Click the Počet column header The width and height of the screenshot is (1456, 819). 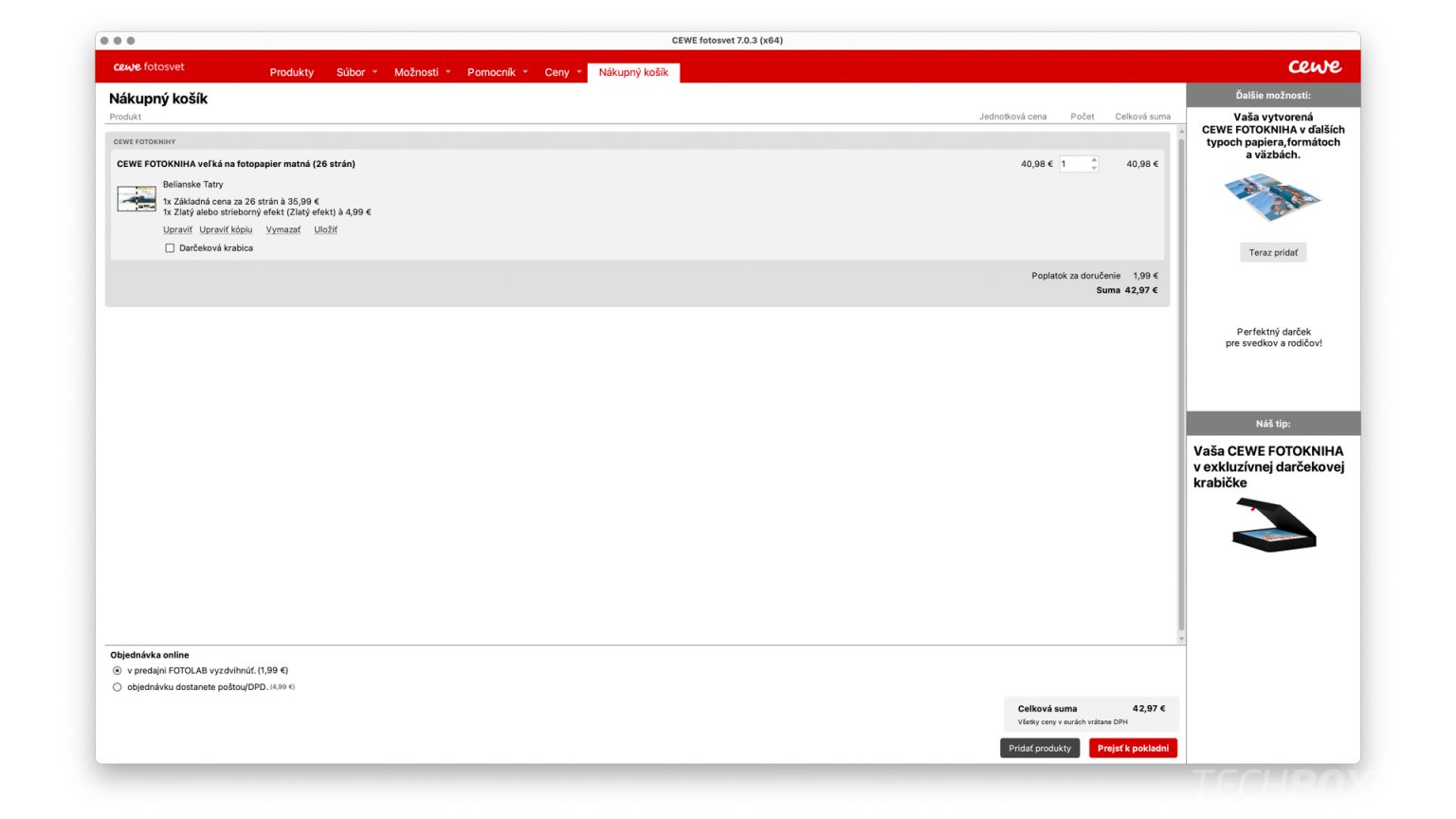1083,117
